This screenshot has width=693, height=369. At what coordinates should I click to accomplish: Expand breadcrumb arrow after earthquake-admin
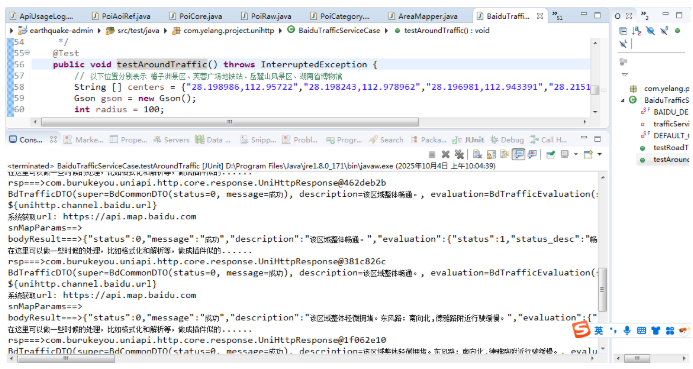point(99,30)
